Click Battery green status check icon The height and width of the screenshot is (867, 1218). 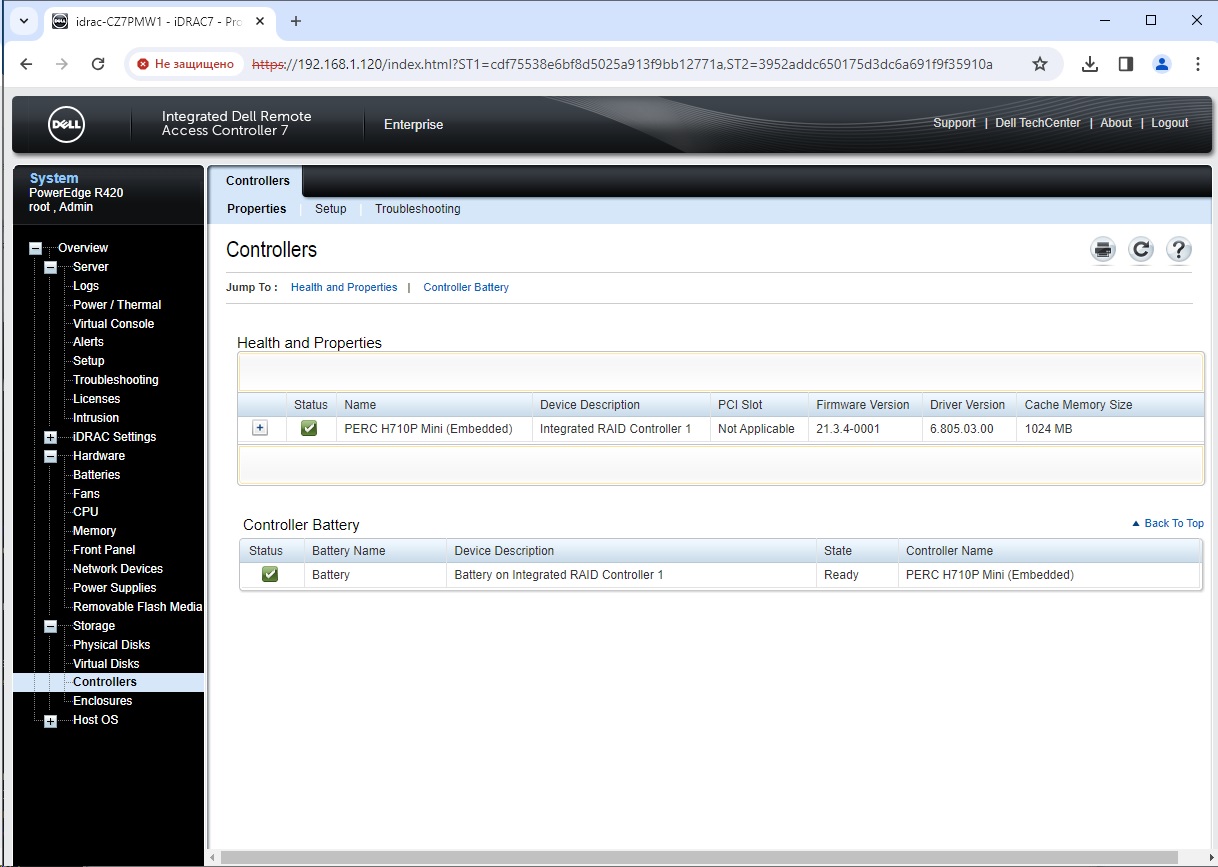[269, 574]
